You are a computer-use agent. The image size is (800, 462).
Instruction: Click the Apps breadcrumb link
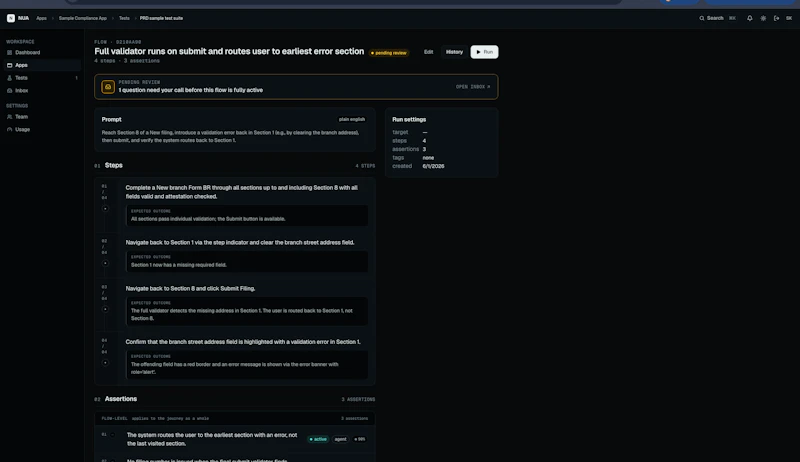pyautogui.click(x=41, y=18)
